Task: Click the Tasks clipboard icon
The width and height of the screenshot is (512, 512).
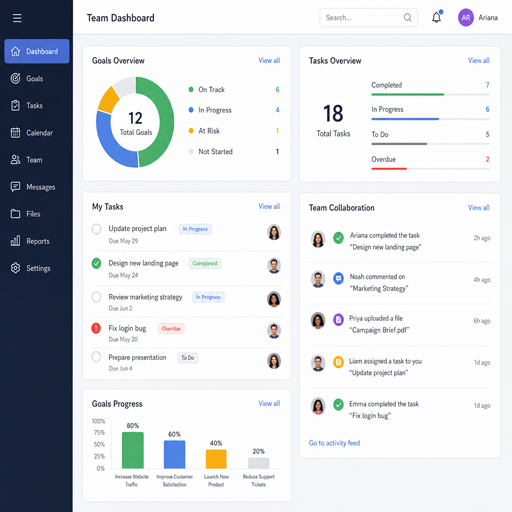Action: pyautogui.click(x=15, y=105)
